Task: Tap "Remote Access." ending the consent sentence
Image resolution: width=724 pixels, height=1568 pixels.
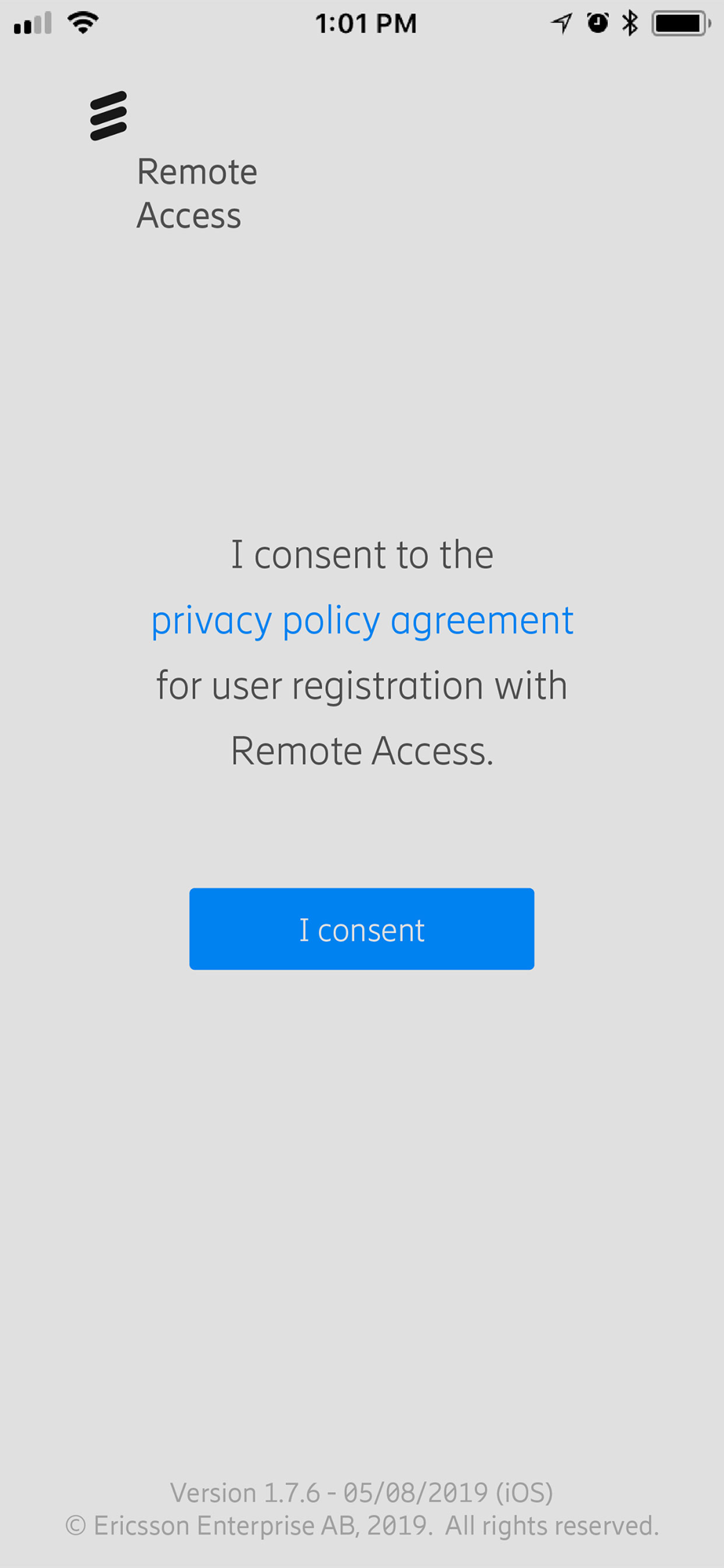Action: click(362, 751)
